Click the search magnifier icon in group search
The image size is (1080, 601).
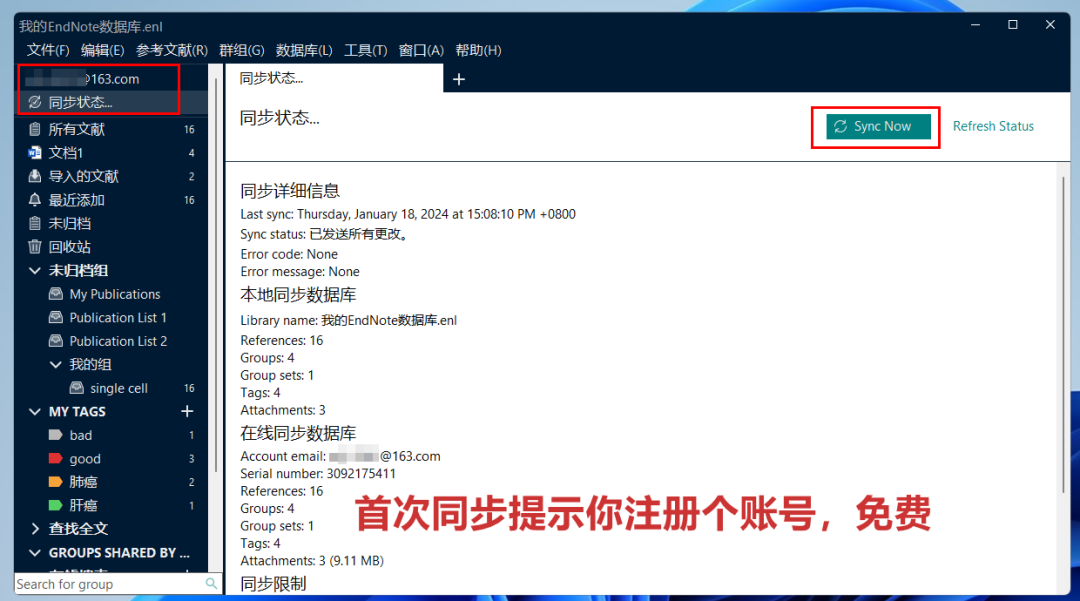[211, 584]
